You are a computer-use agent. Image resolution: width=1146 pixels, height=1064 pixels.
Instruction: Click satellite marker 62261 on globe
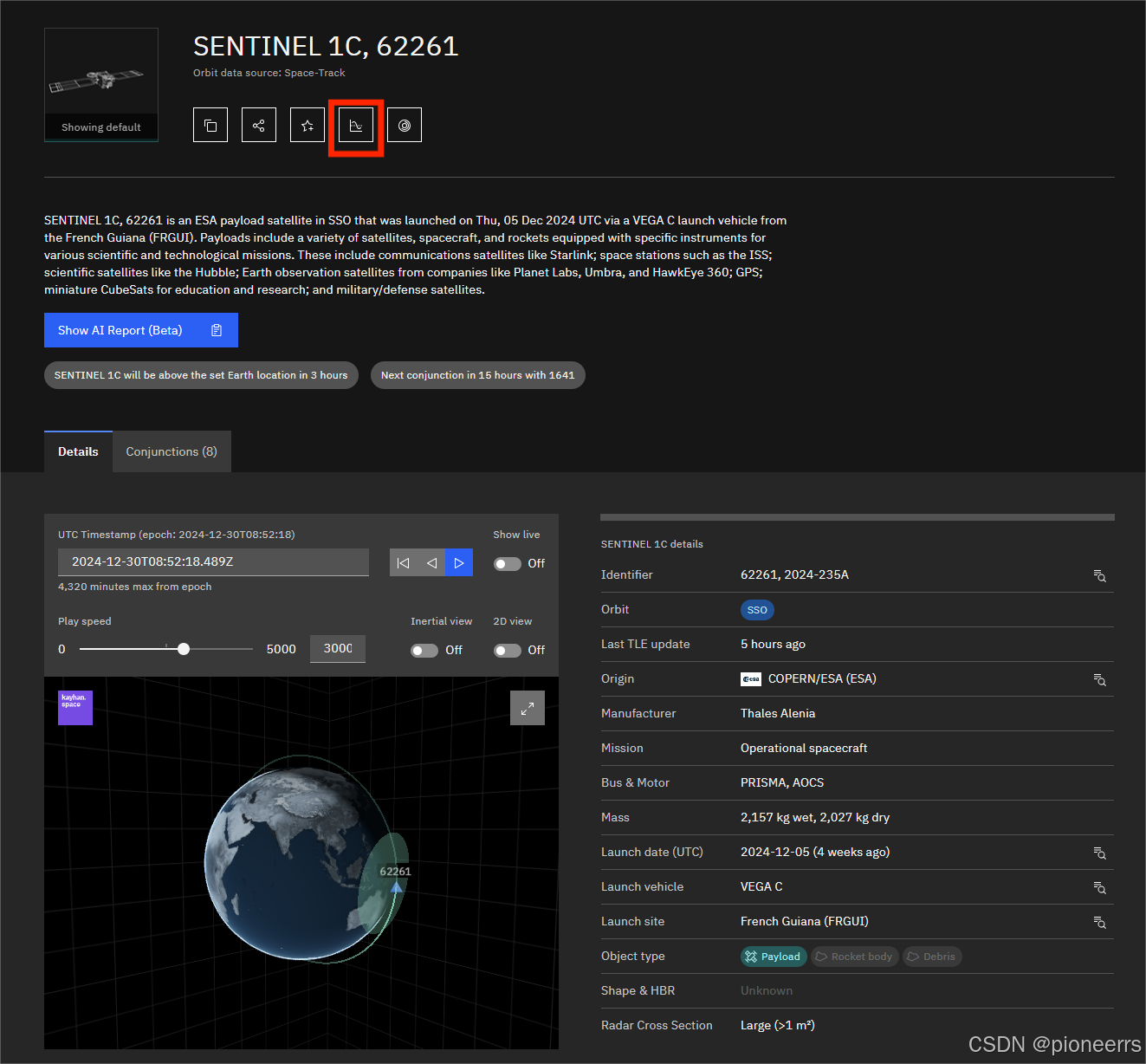[397, 886]
